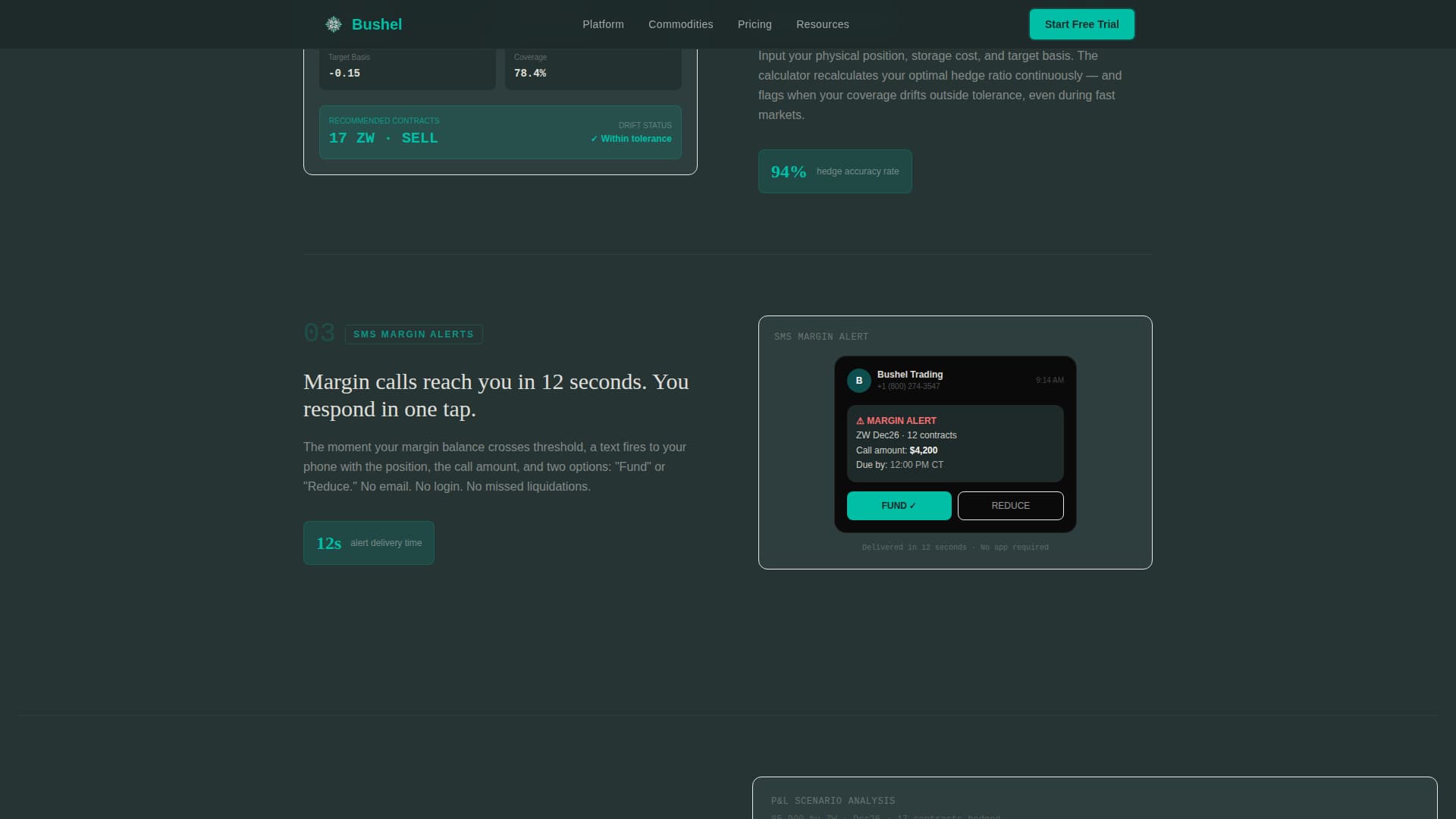Viewport: 1456px width, 819px height.
Task: Click the Margin calls reach you heading
Action: point(496,395)
